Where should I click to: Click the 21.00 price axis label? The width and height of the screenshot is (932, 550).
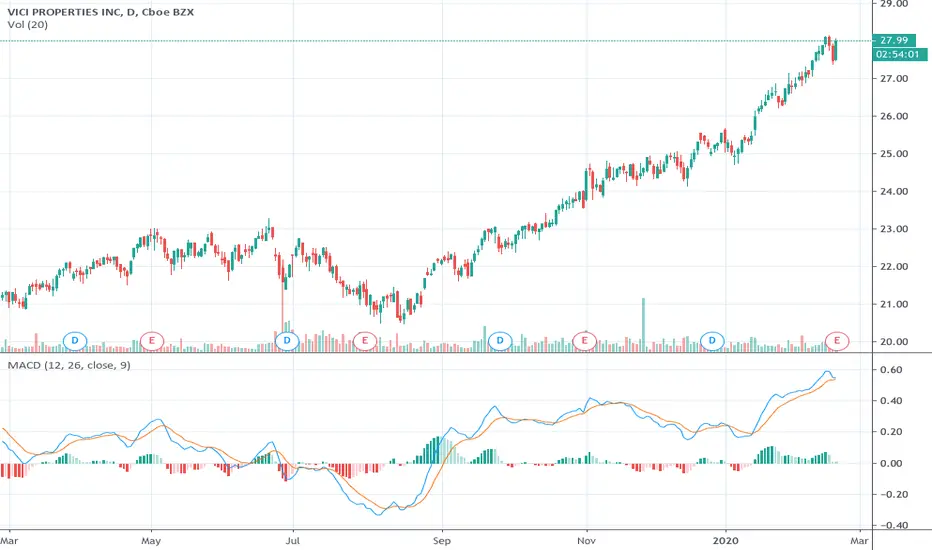[x=894, y=304]
